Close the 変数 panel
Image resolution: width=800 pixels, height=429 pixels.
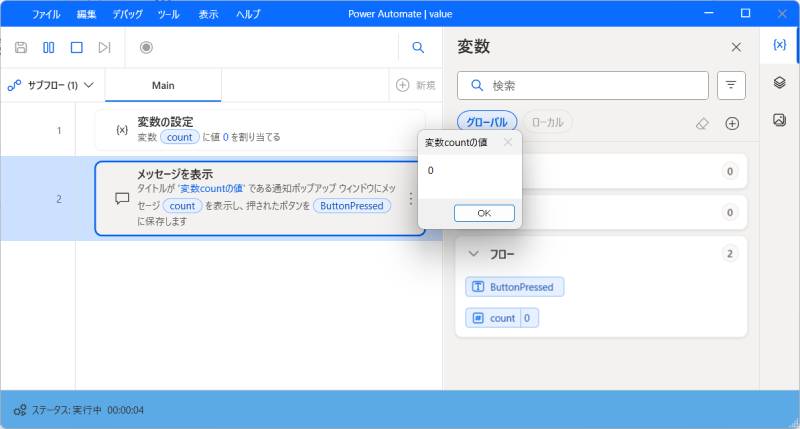click(736, 47)
